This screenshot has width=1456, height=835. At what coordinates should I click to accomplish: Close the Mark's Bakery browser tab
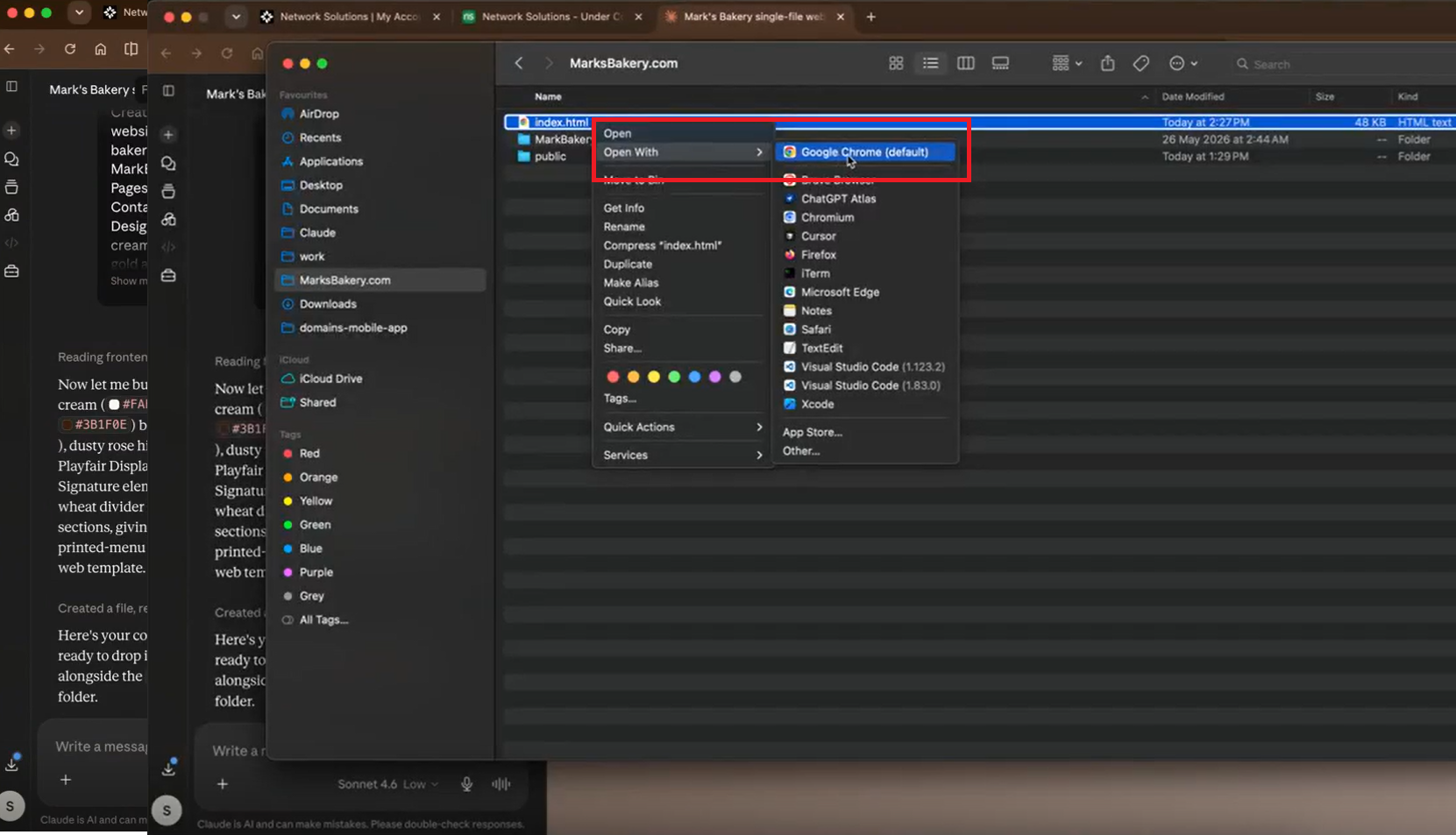pyautogui.click(x=840, y=17)
